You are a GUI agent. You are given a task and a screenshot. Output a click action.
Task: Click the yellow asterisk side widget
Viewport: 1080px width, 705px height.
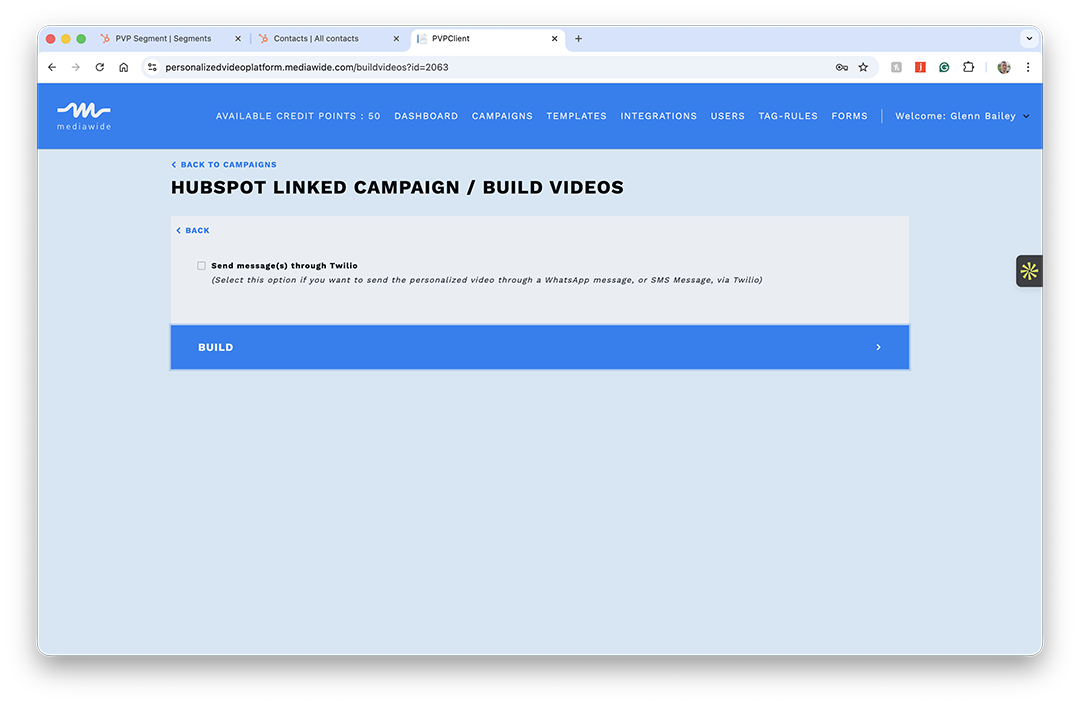click(x=1029, y=271)
